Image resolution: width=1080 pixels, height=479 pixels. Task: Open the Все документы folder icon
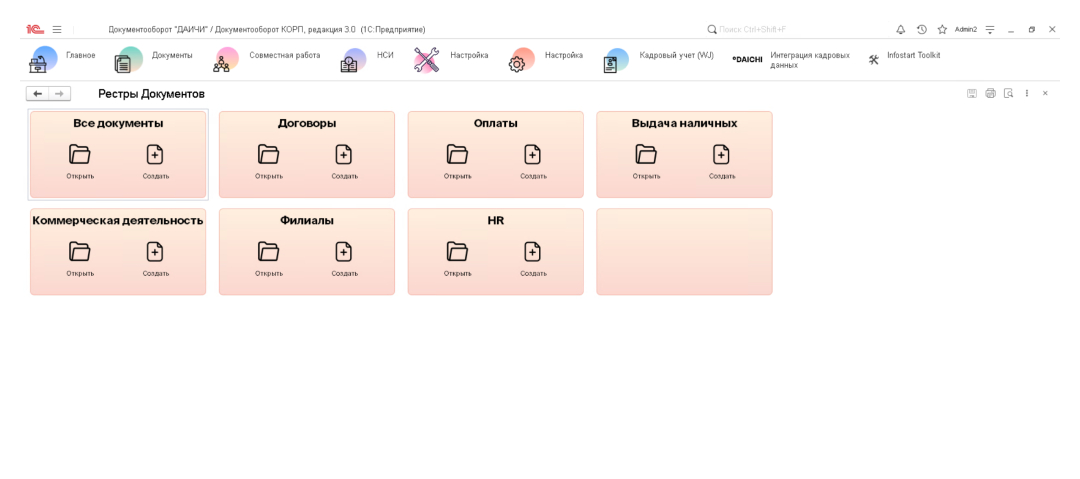(80, 154)
